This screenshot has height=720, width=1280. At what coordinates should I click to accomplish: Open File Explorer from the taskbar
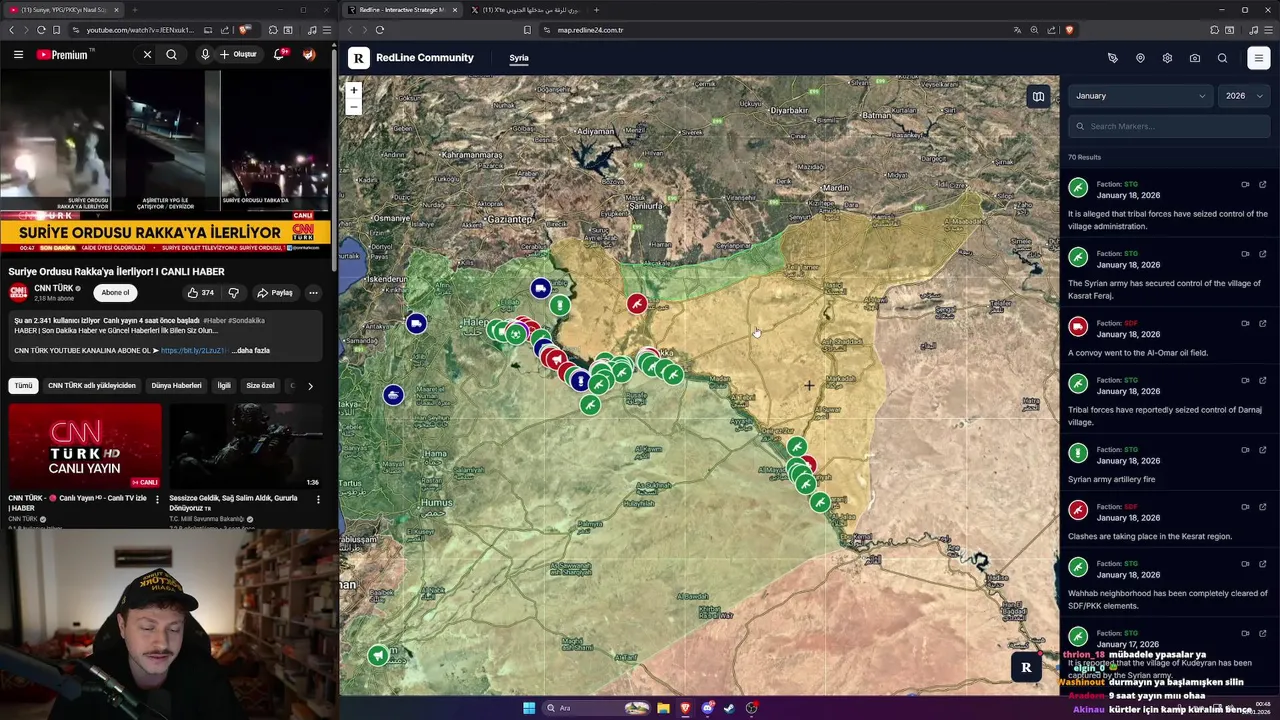tap(663, 708)
